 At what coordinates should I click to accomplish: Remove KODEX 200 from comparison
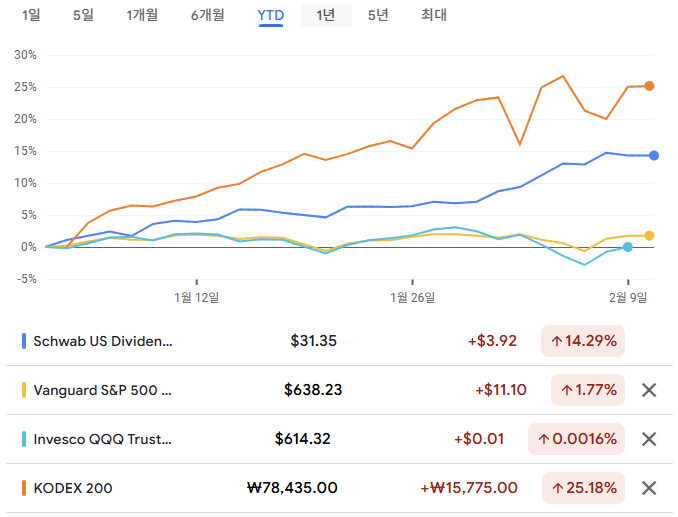(x=648, y=488)
